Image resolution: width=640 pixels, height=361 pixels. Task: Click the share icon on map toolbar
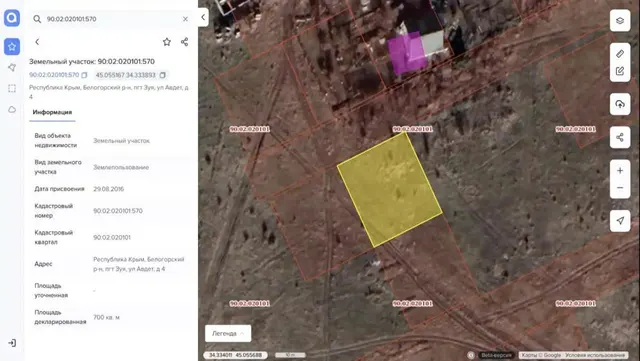click(620, 137)
